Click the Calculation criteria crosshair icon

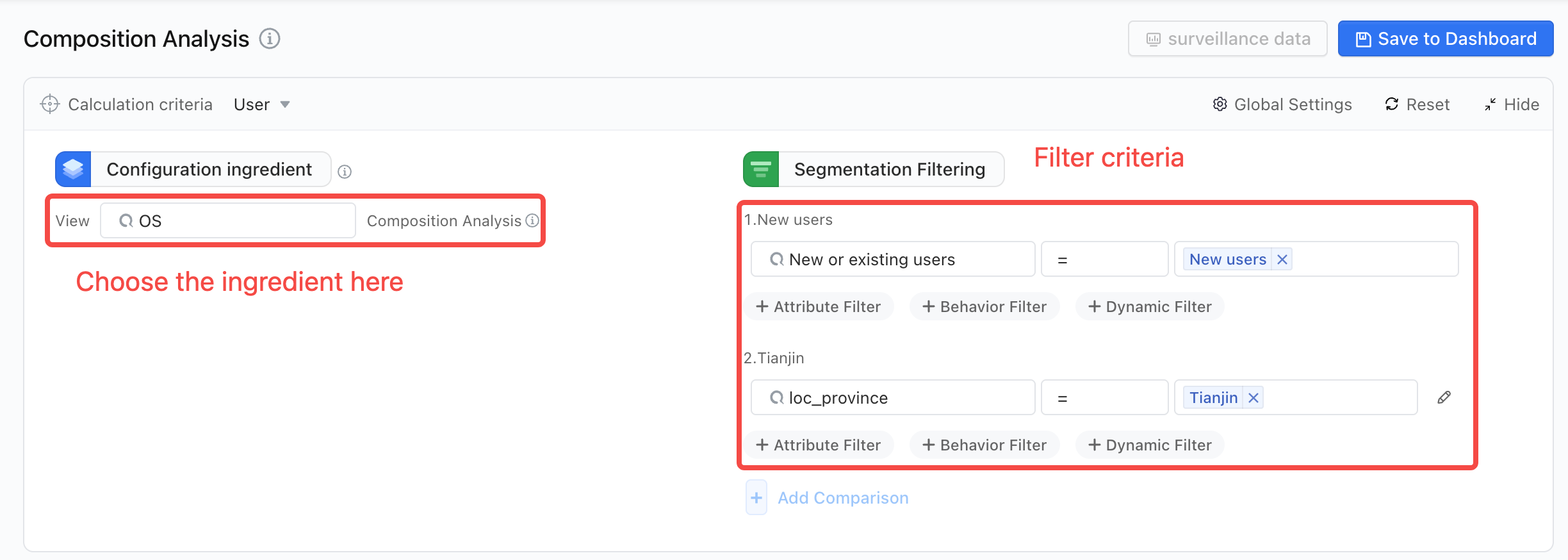(49, 104)
